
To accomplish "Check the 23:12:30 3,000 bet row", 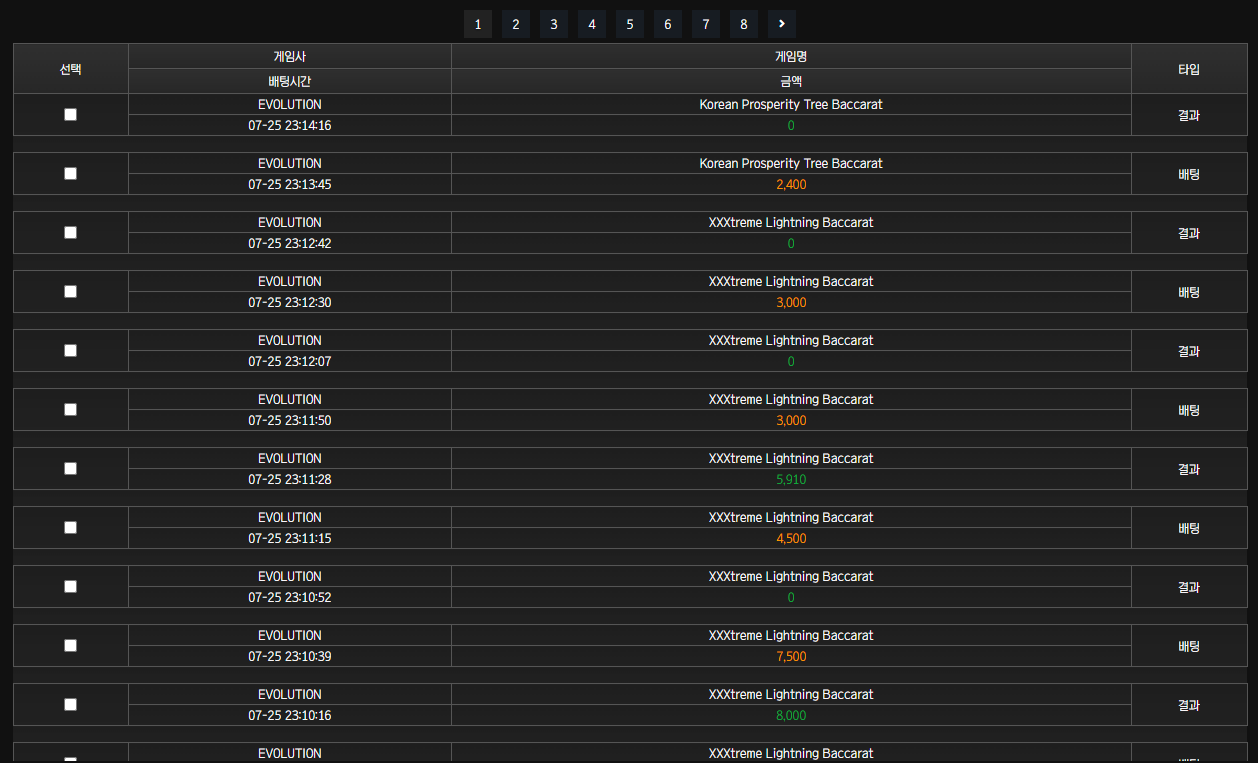I will (x=70, y=292).
